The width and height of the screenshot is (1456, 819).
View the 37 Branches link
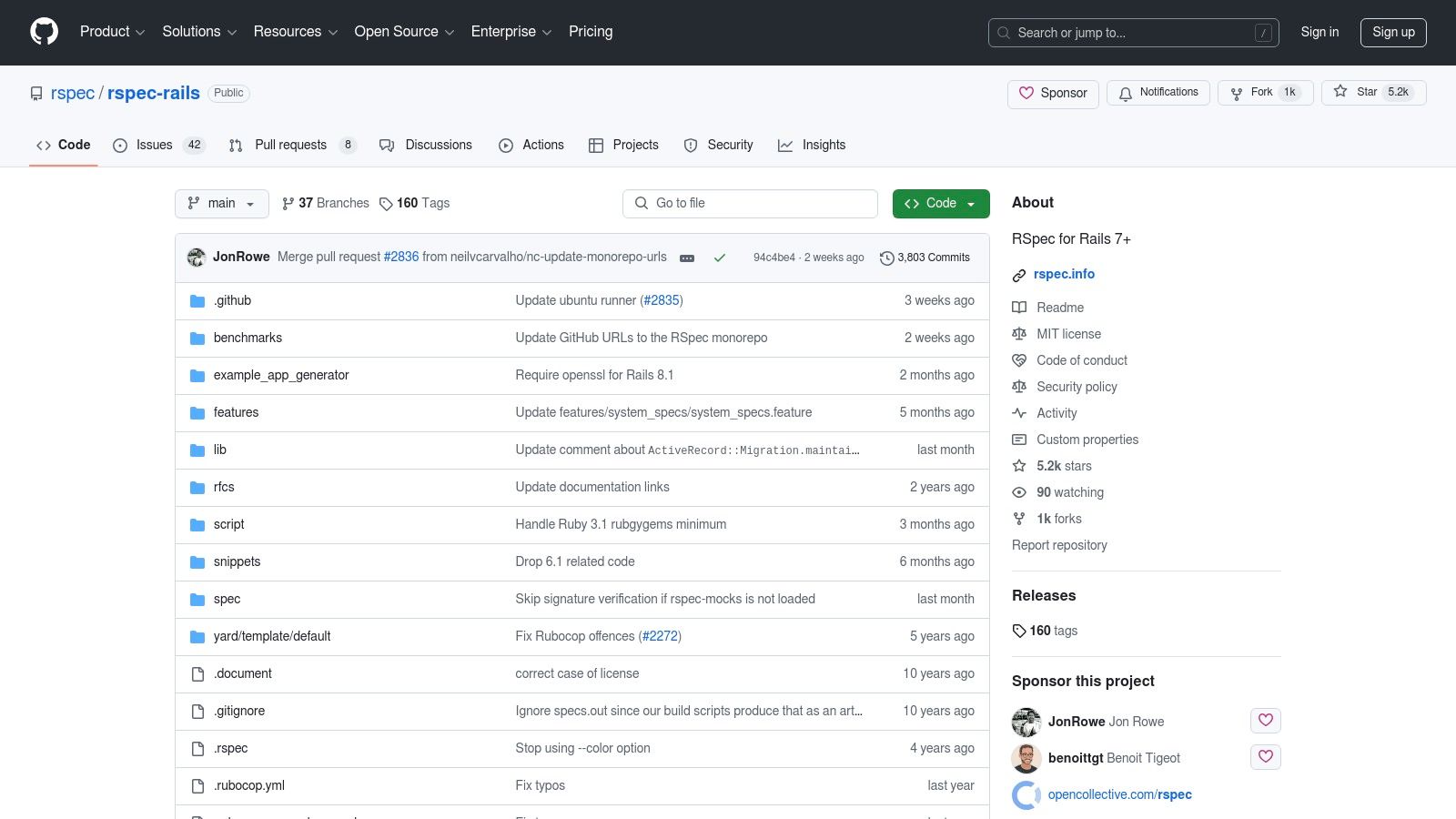click(326, 204)
